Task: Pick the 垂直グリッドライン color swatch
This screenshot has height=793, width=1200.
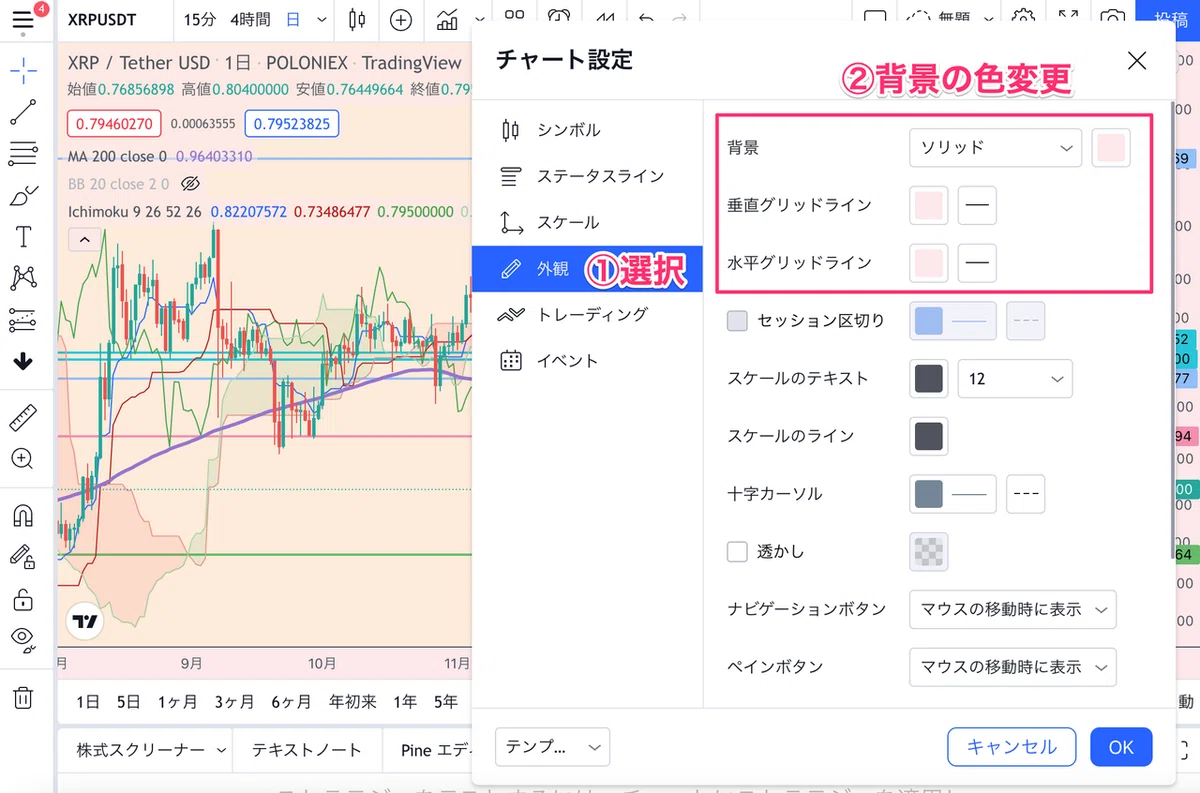Action: click(x=929, y=206)
